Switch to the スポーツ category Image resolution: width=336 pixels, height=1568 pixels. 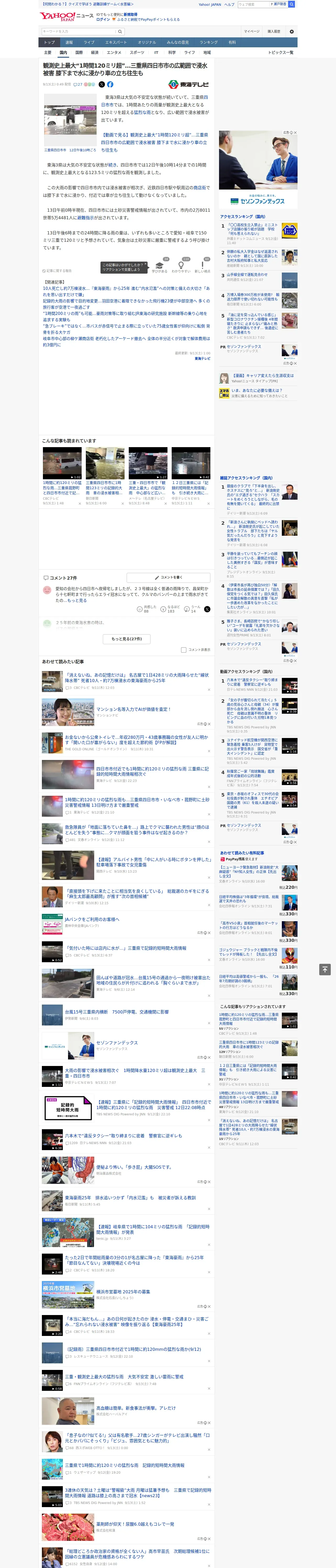point(137,52)
